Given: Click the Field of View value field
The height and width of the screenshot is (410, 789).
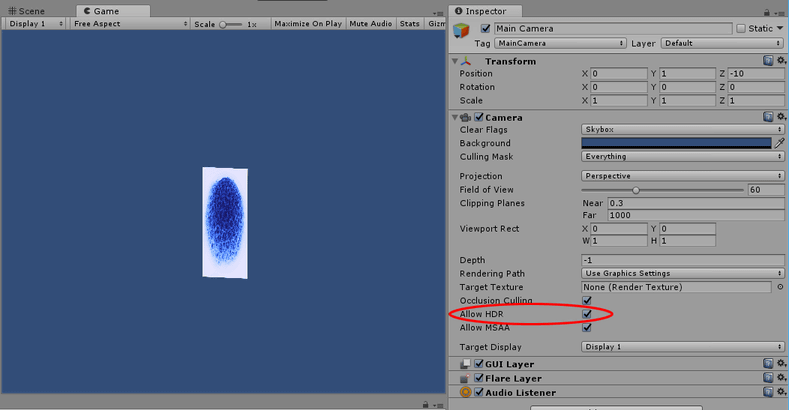Looking at the screenshot, I should 766,190.
